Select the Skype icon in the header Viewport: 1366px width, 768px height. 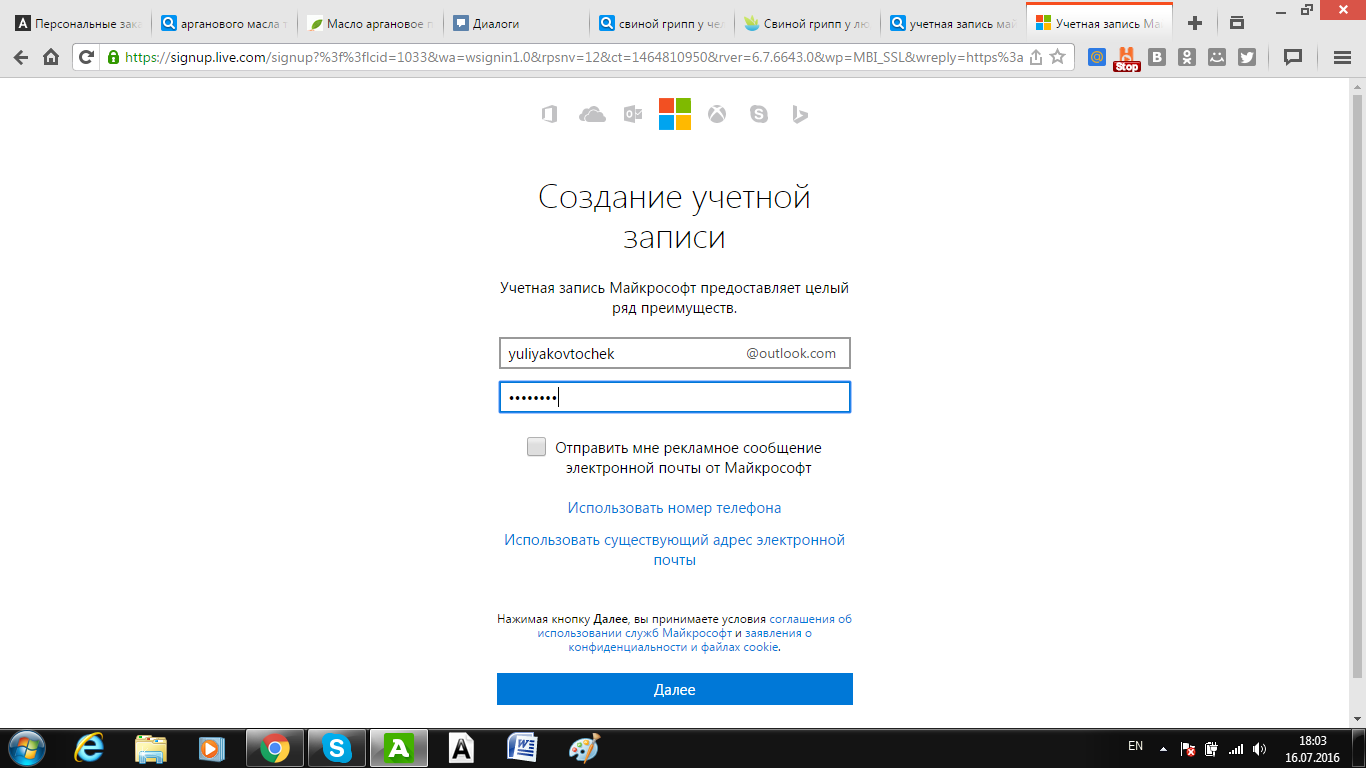[759, 113]
